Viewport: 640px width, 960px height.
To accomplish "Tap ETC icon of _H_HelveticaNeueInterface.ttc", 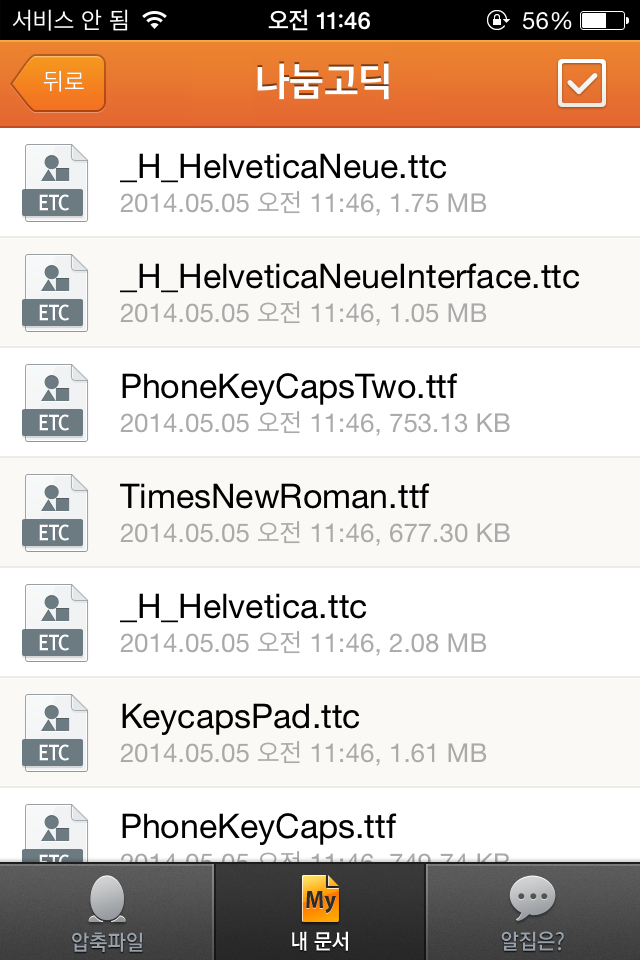I will click(55, 293).
